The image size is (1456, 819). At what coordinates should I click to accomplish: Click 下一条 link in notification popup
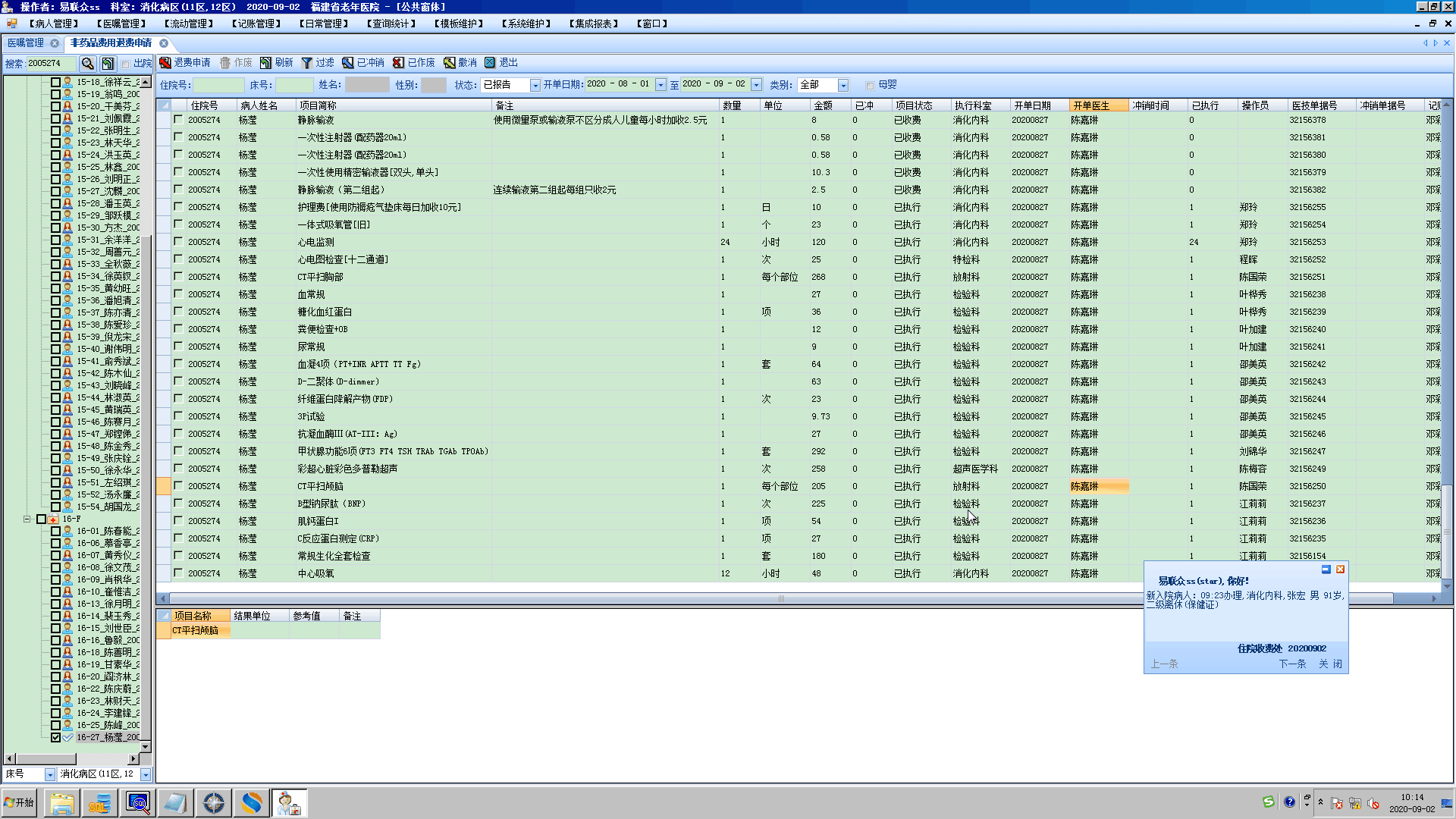1292,664
